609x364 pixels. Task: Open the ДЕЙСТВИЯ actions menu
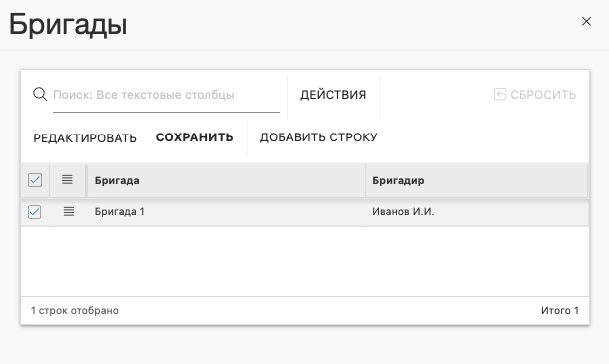[333, 95]
